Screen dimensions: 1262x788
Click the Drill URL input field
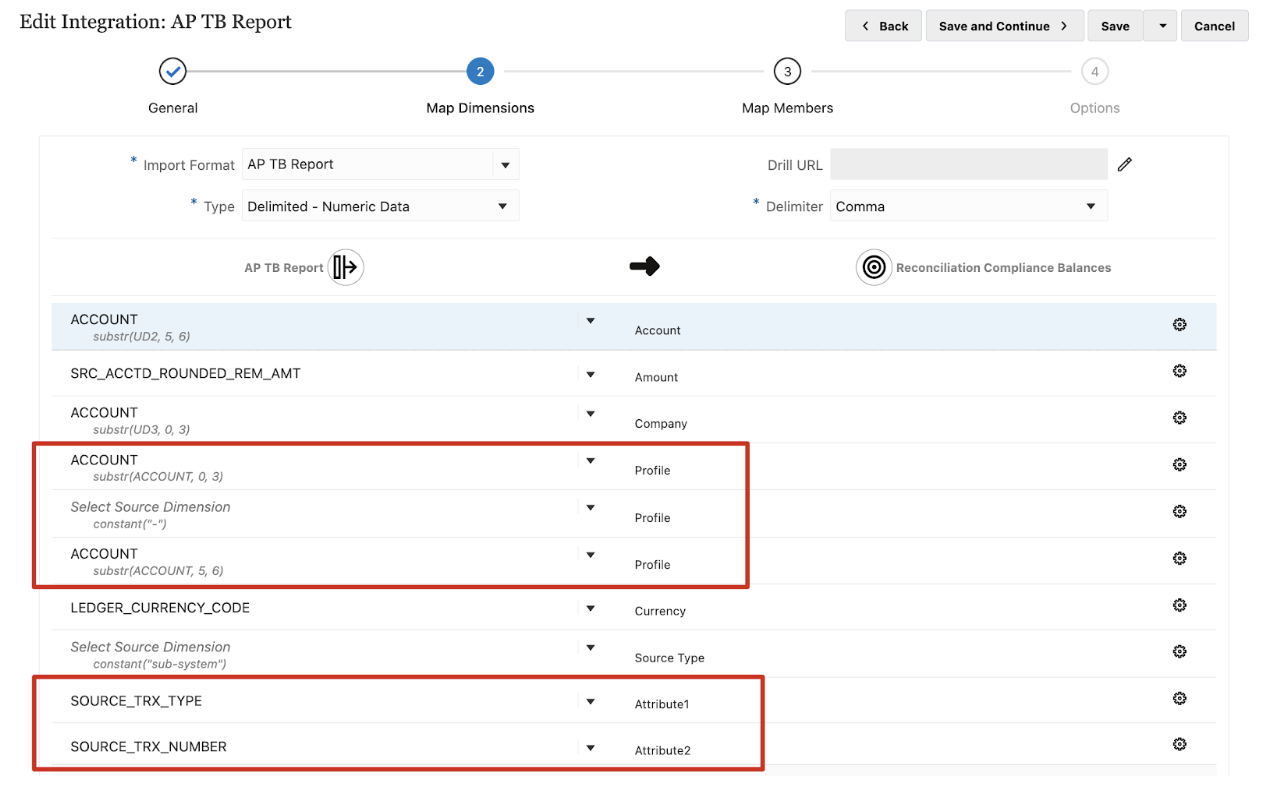(968, 165)
